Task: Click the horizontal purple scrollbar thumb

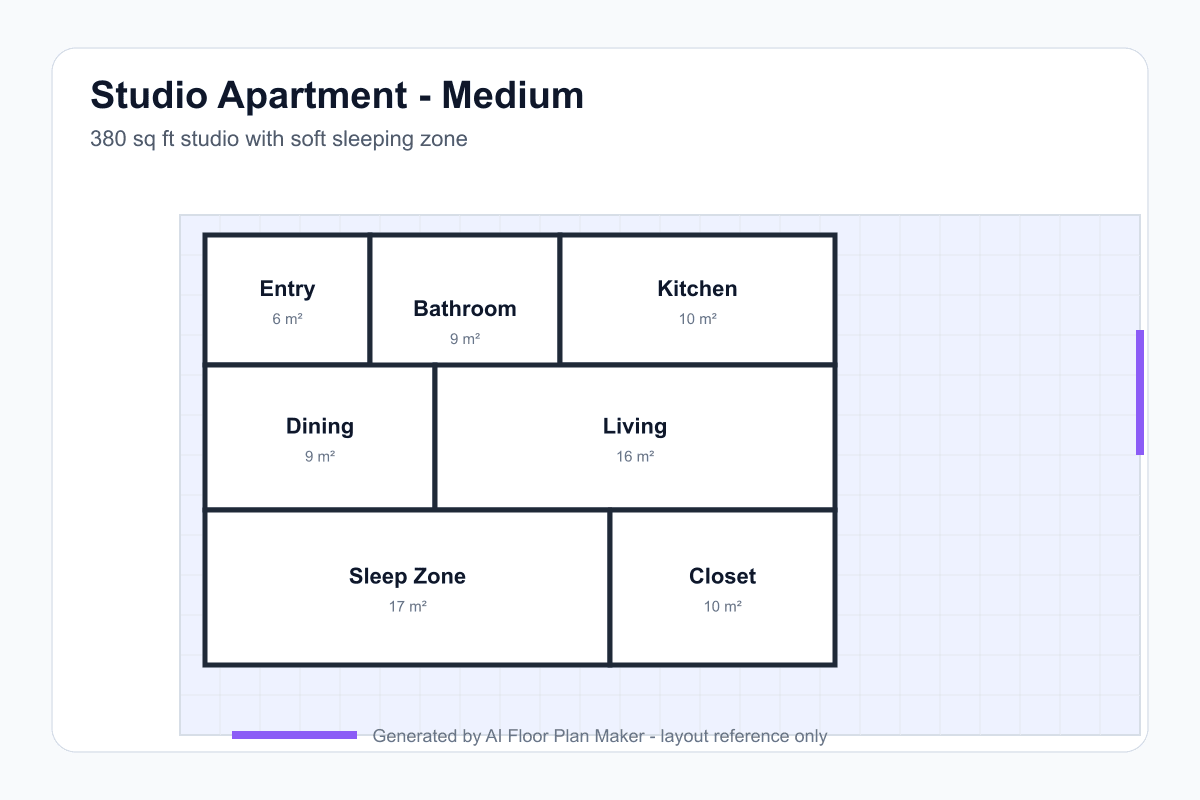Action: coord(294,735)
